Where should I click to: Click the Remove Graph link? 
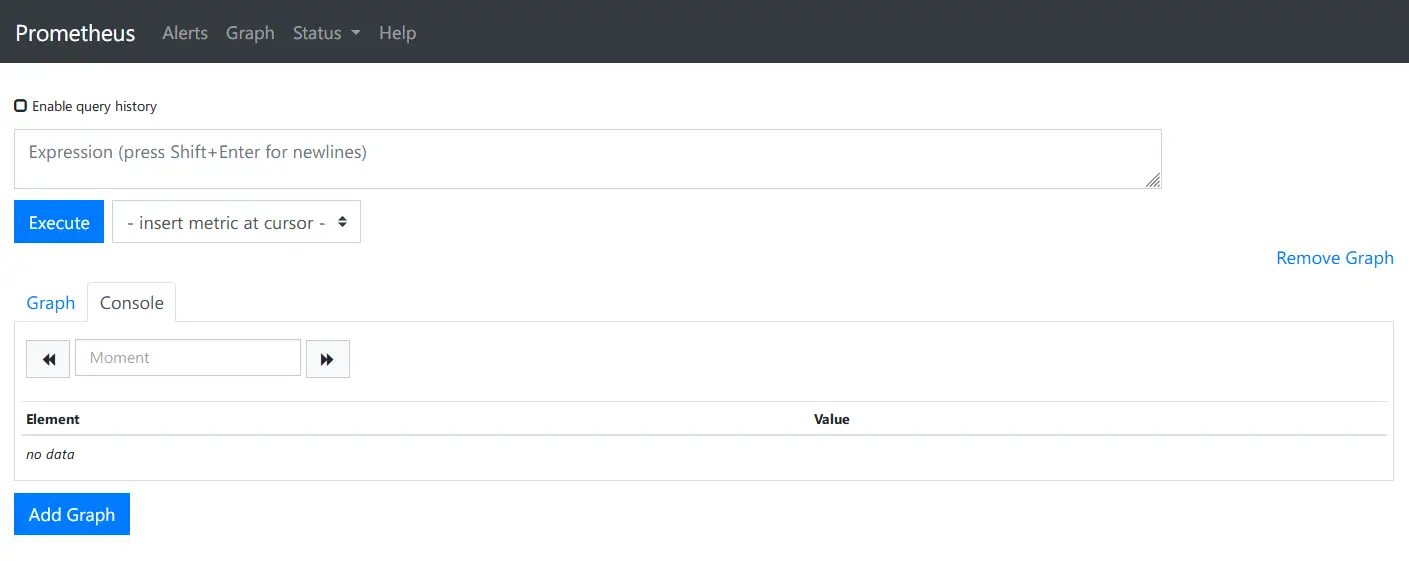coord(1335,258)
